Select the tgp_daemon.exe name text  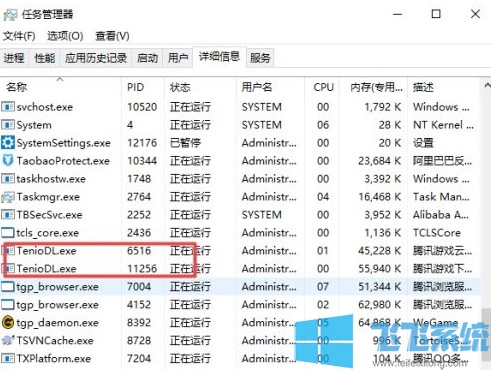[58, 323]
